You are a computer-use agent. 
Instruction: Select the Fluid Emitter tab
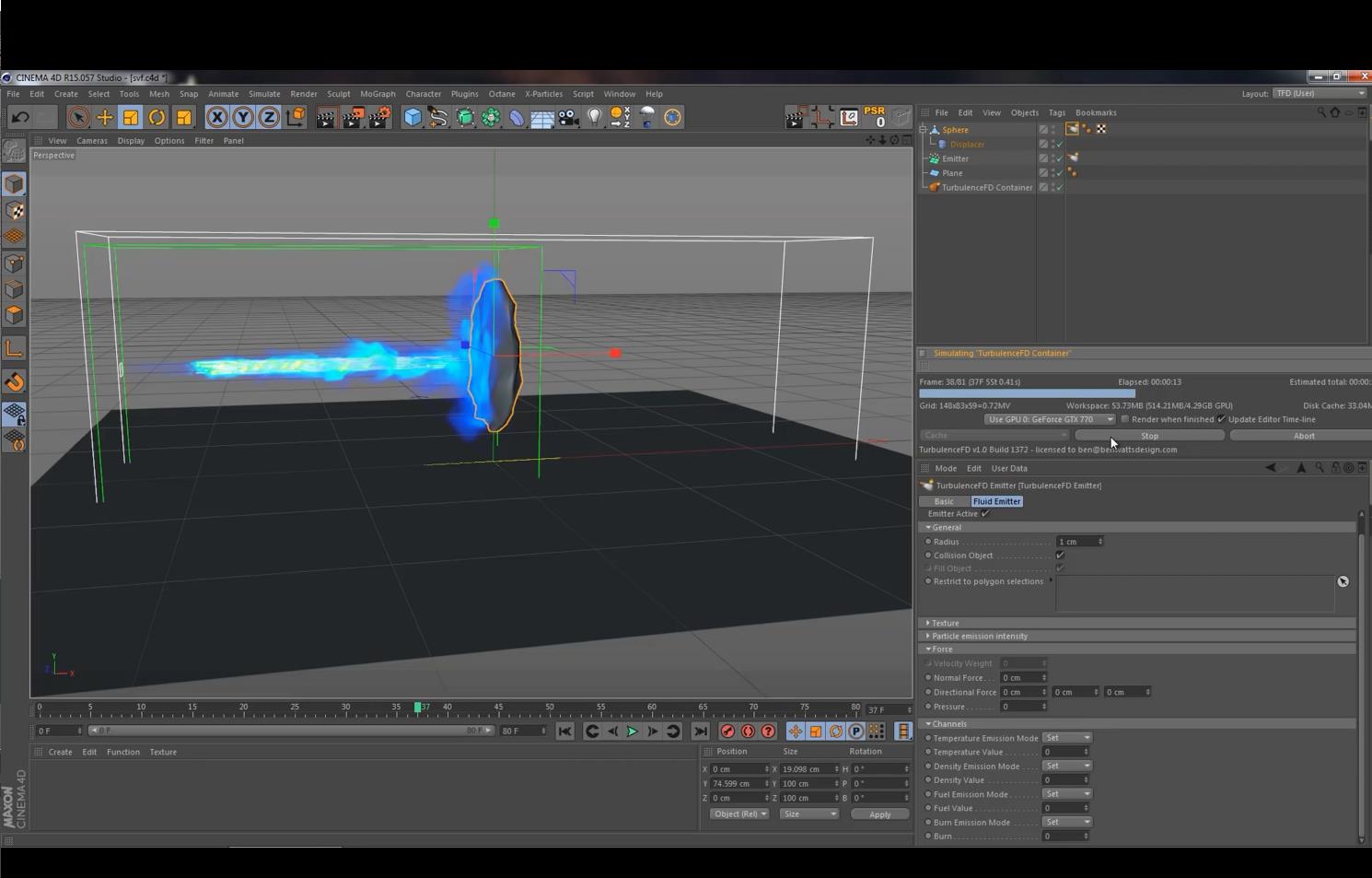(x=996, y=501)
